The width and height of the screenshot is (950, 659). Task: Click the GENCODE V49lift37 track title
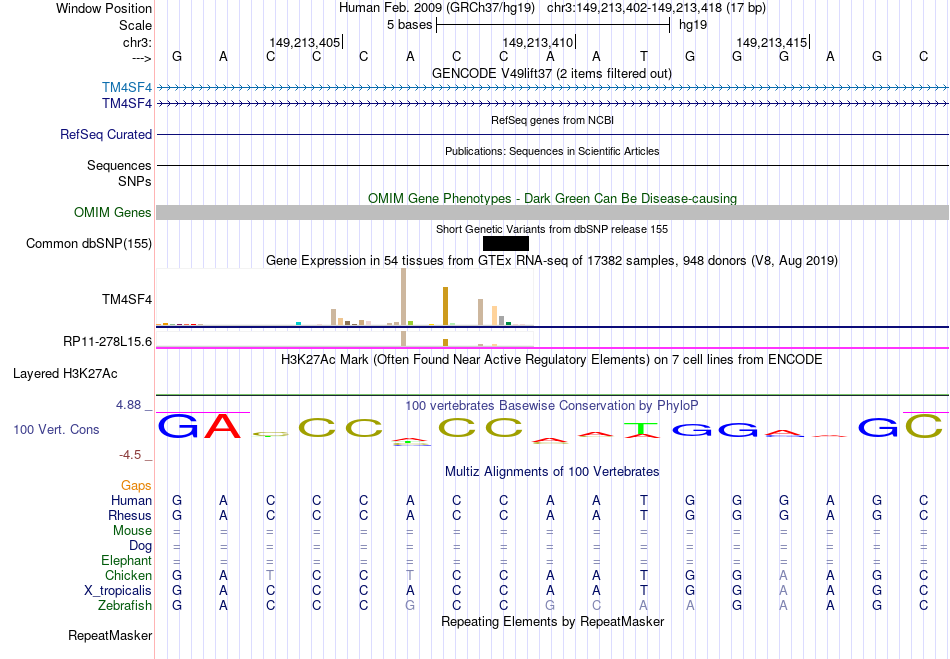coord(552,73)
